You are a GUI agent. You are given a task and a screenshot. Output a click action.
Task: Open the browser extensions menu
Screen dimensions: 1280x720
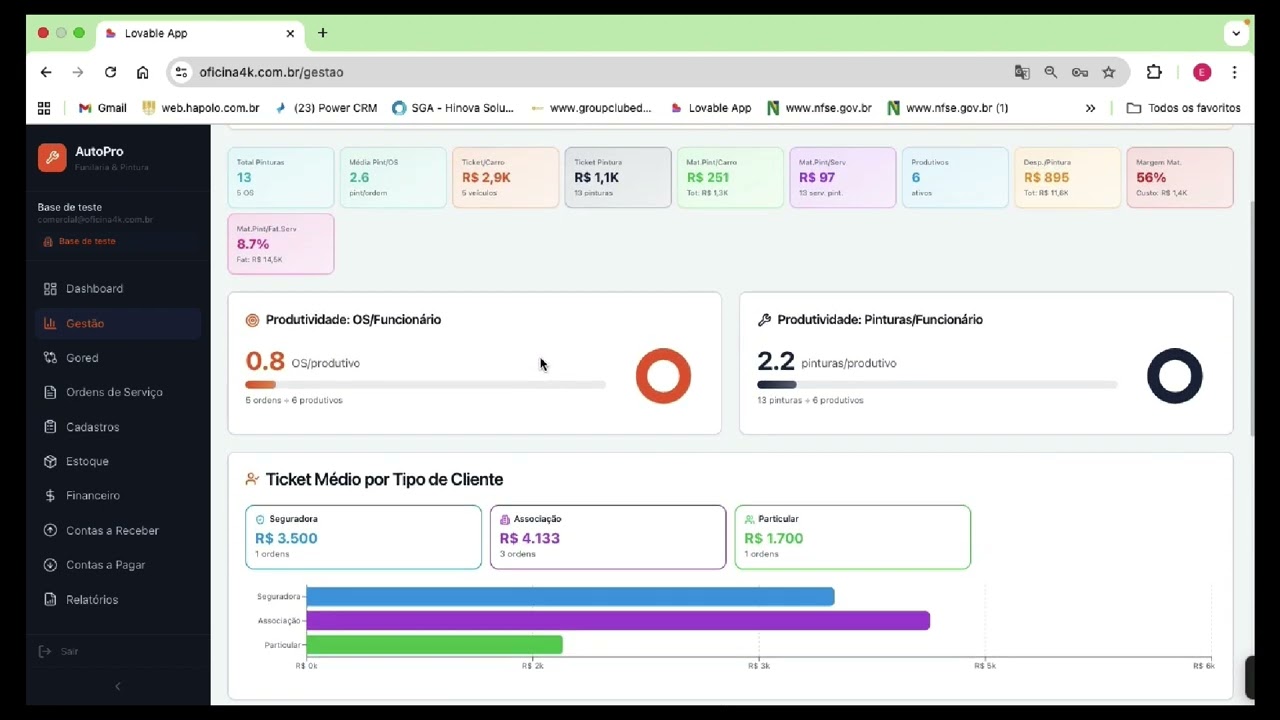1154,72
